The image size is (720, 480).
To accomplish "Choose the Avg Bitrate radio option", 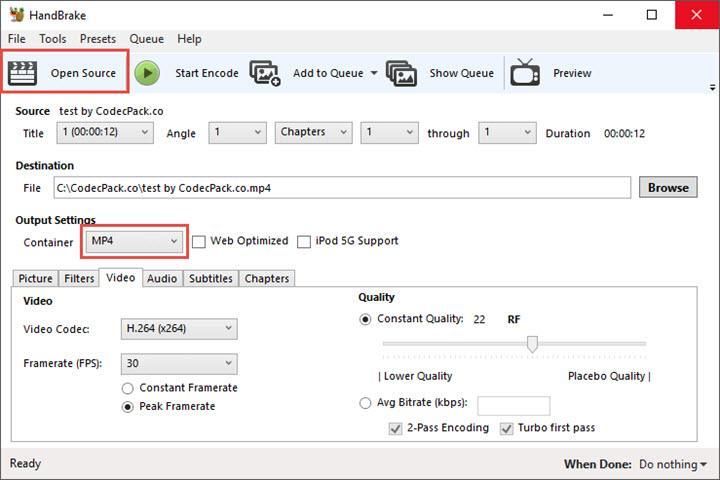I will (x=365, y=404).
